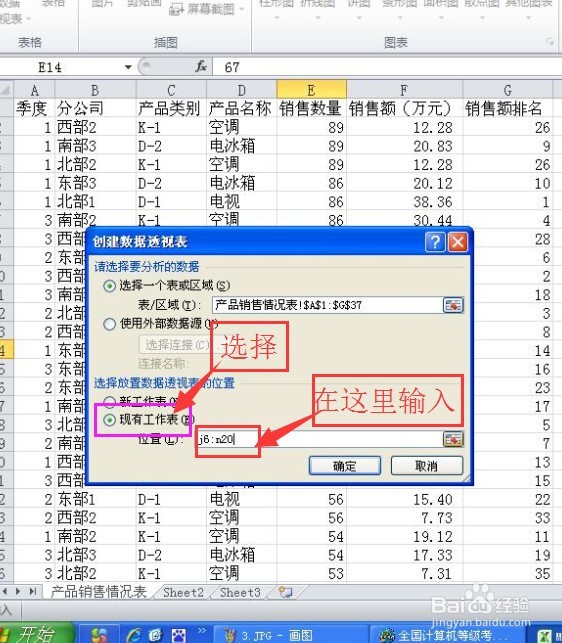Select the 使用外部数据源 radio button
Viewport: 562px width, 643px height.
pos(109,324)
